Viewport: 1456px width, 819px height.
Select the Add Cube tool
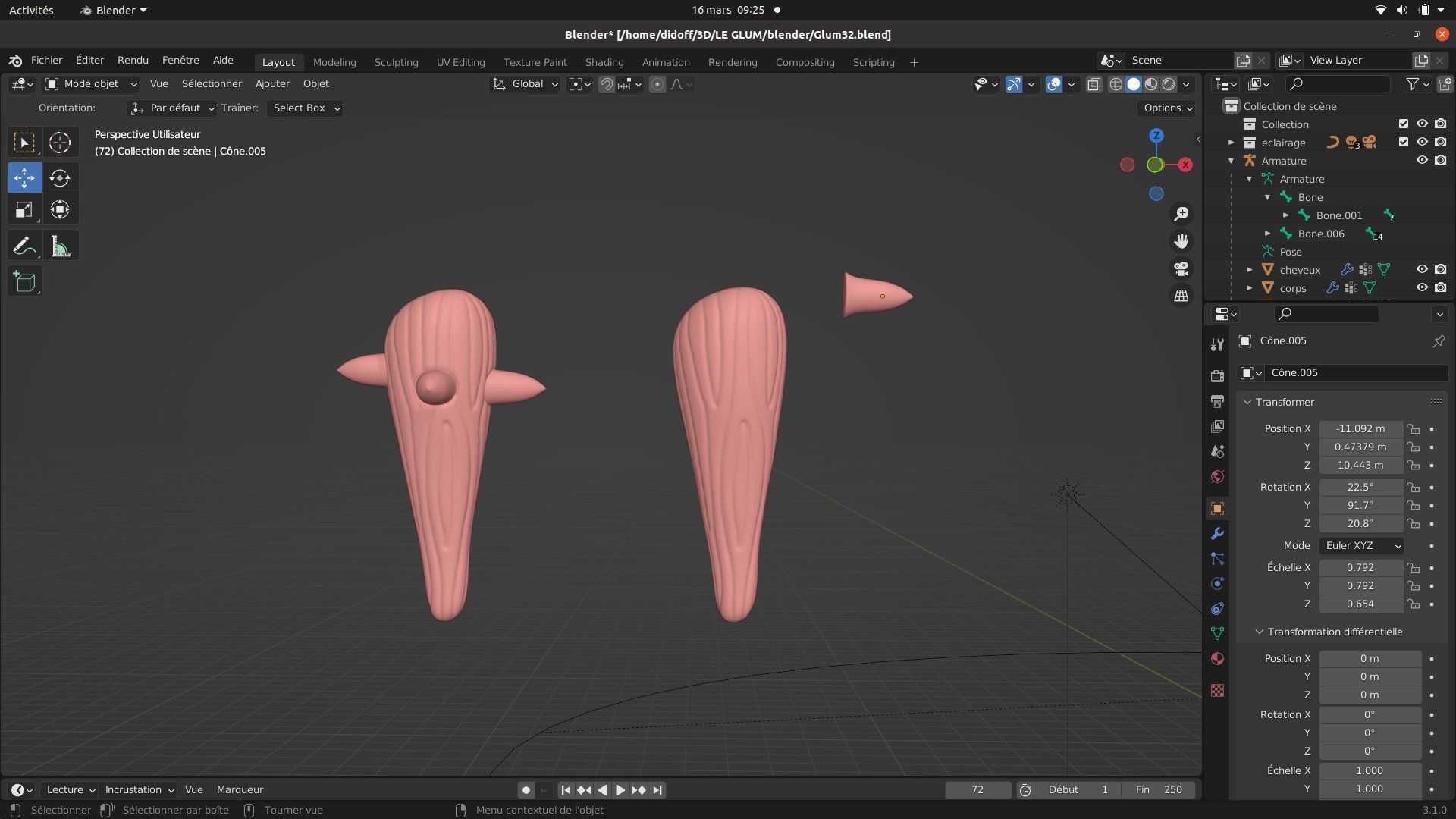point(24,282)
